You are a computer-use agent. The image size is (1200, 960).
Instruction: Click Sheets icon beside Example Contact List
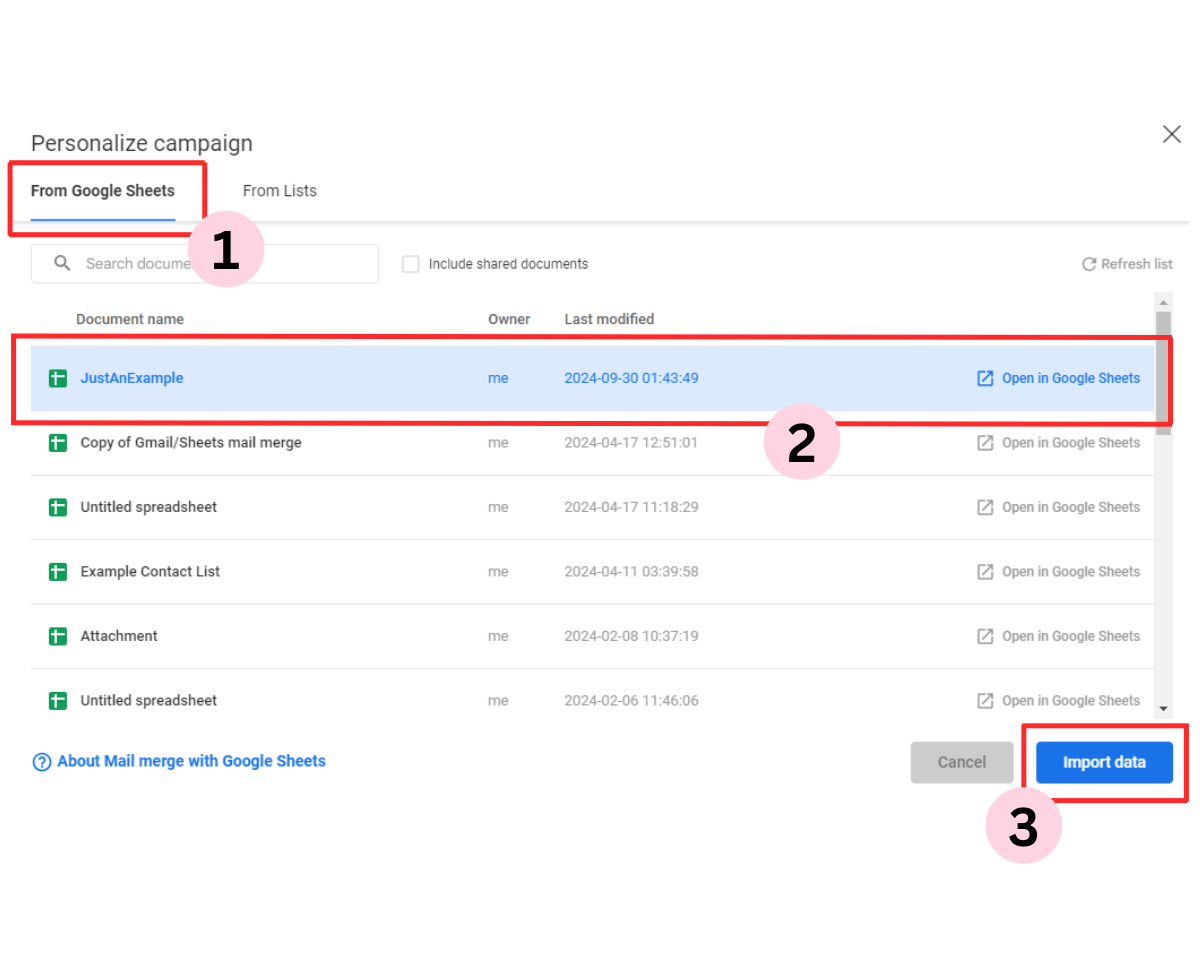[58, 571]
